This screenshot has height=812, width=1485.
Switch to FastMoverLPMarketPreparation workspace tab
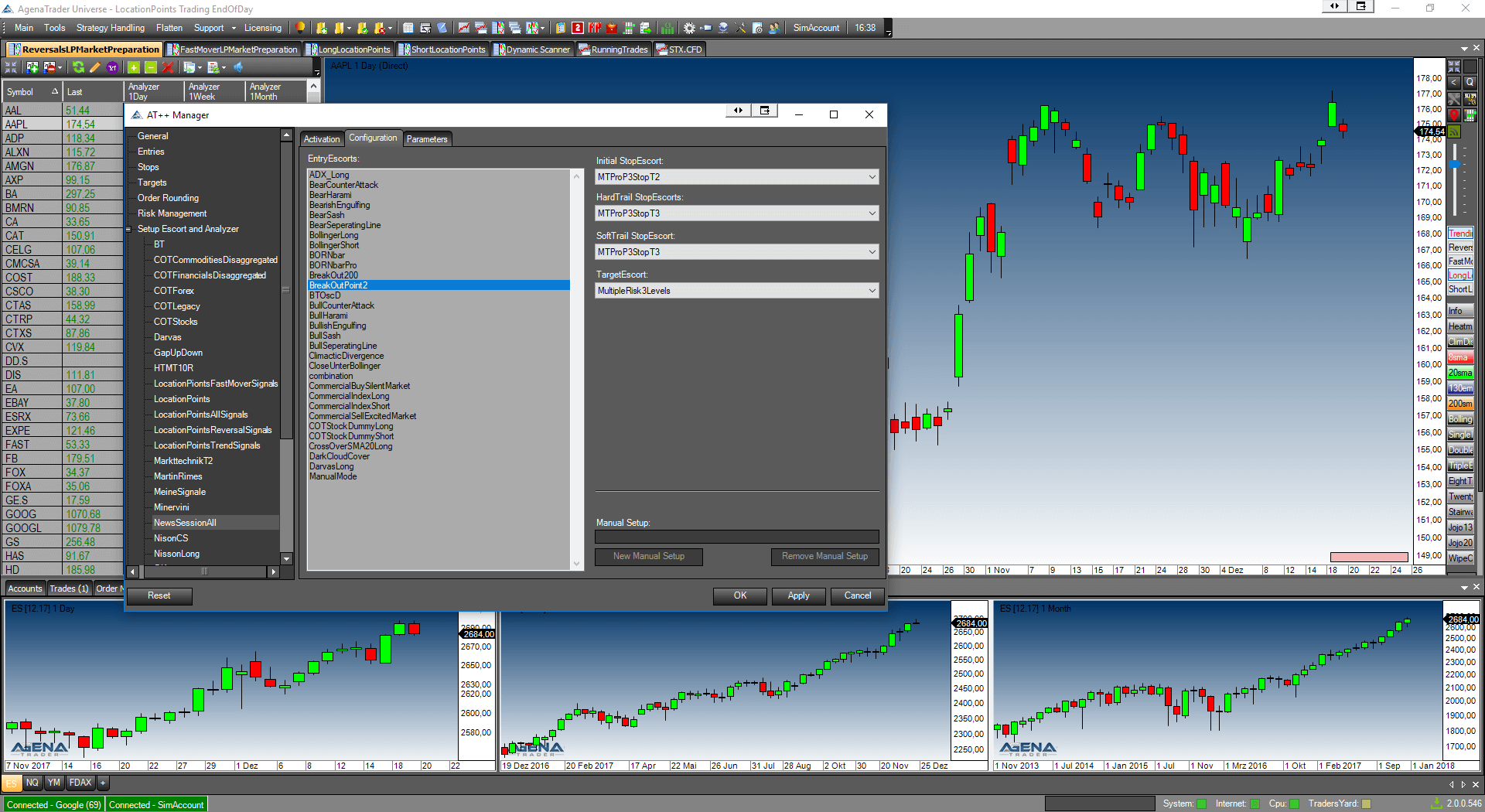click(x=233, y=49)
